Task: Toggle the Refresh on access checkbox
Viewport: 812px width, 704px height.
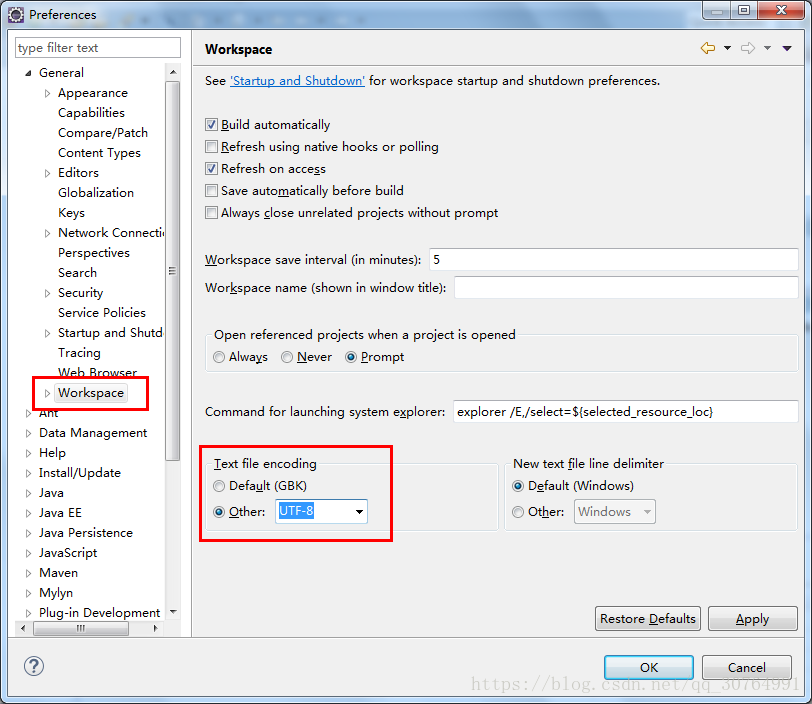Action: tap(211, 168)
